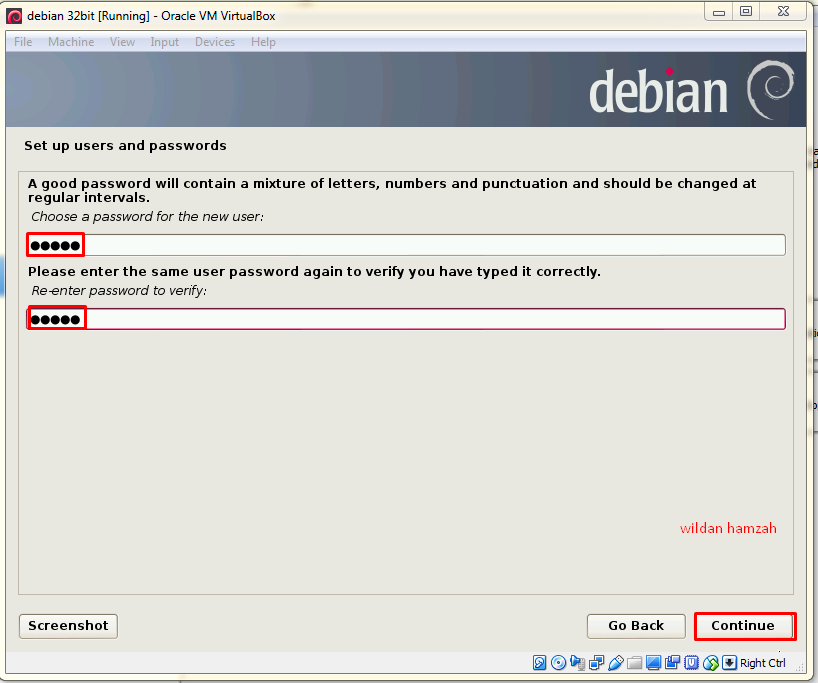Open the Input menu

[x=164, y=42]
